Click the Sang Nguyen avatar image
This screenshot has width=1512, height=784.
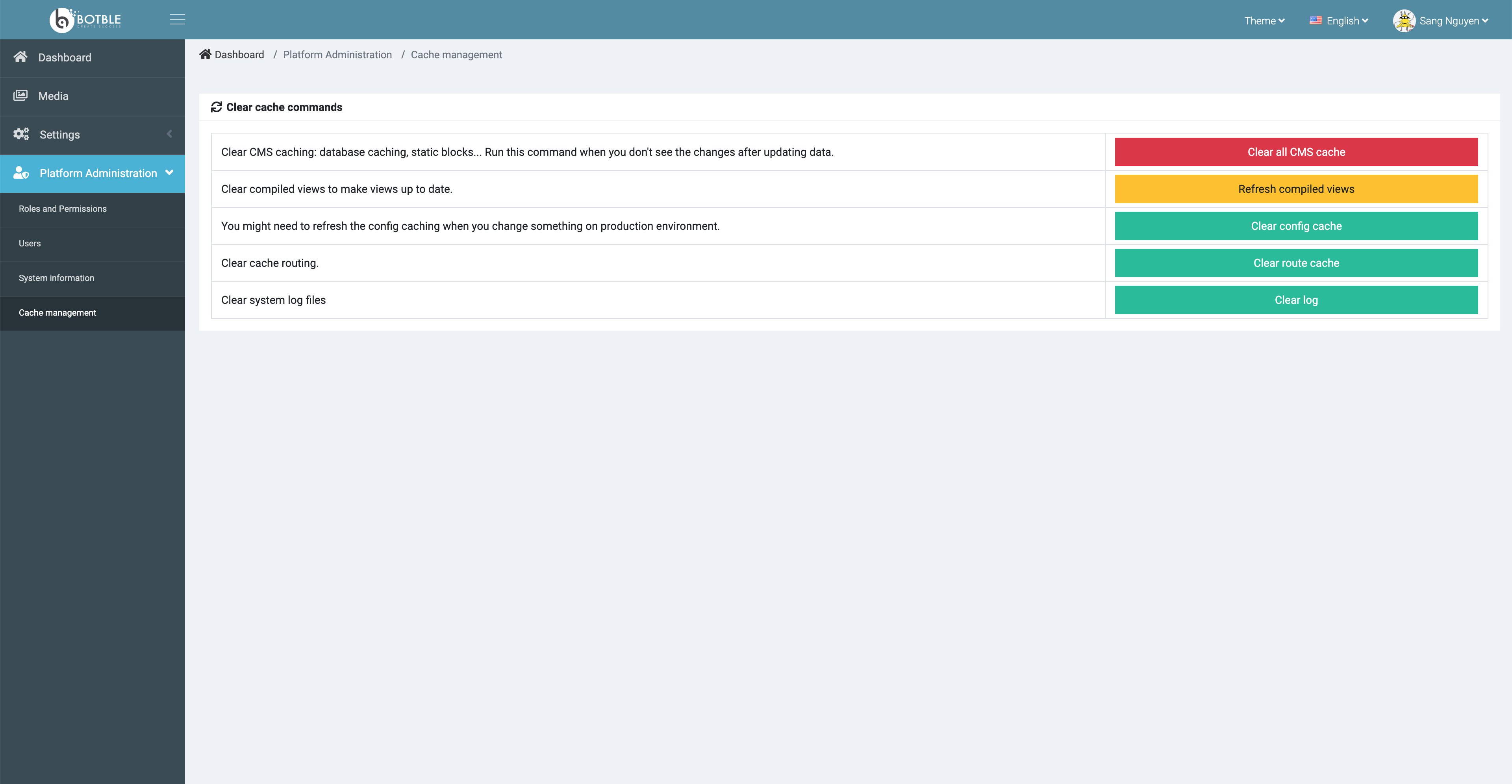[1404, 20]
